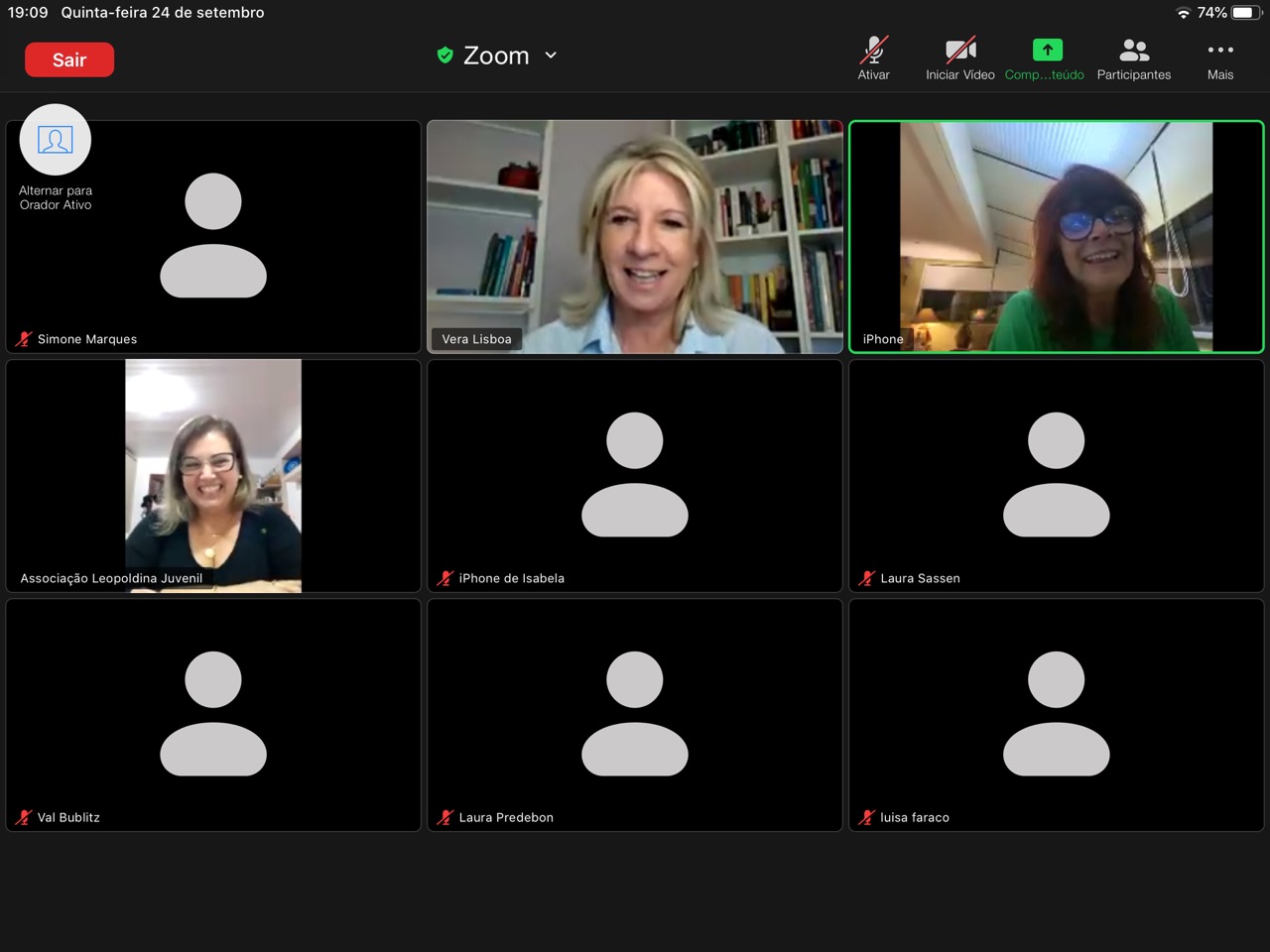Tap the date Quinta-feira 24 de setembro

click(163, 13)
